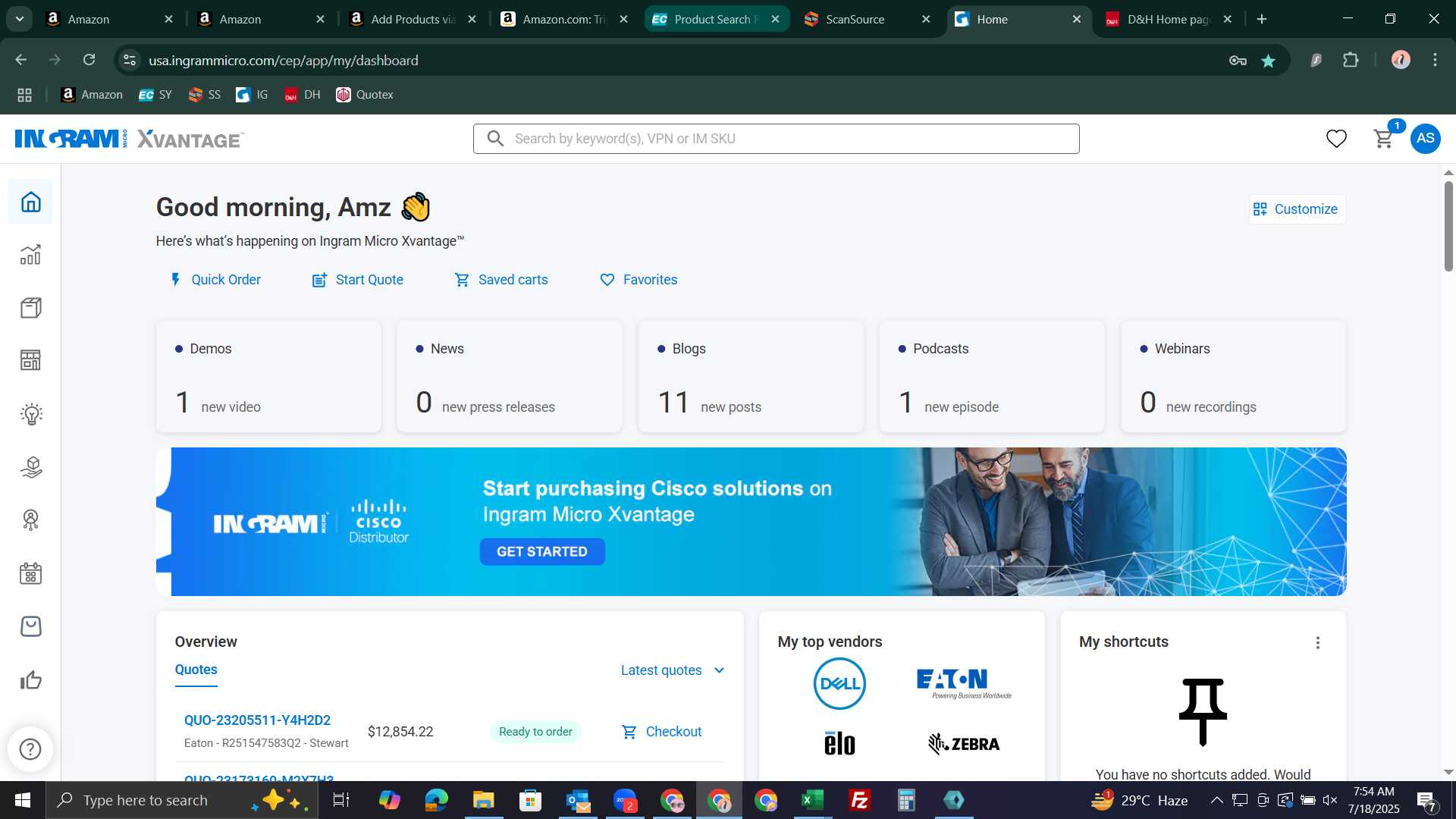Open the AS account avatar menu
This screenshot has width=1456, height=819.
[x=1426, y=138]
